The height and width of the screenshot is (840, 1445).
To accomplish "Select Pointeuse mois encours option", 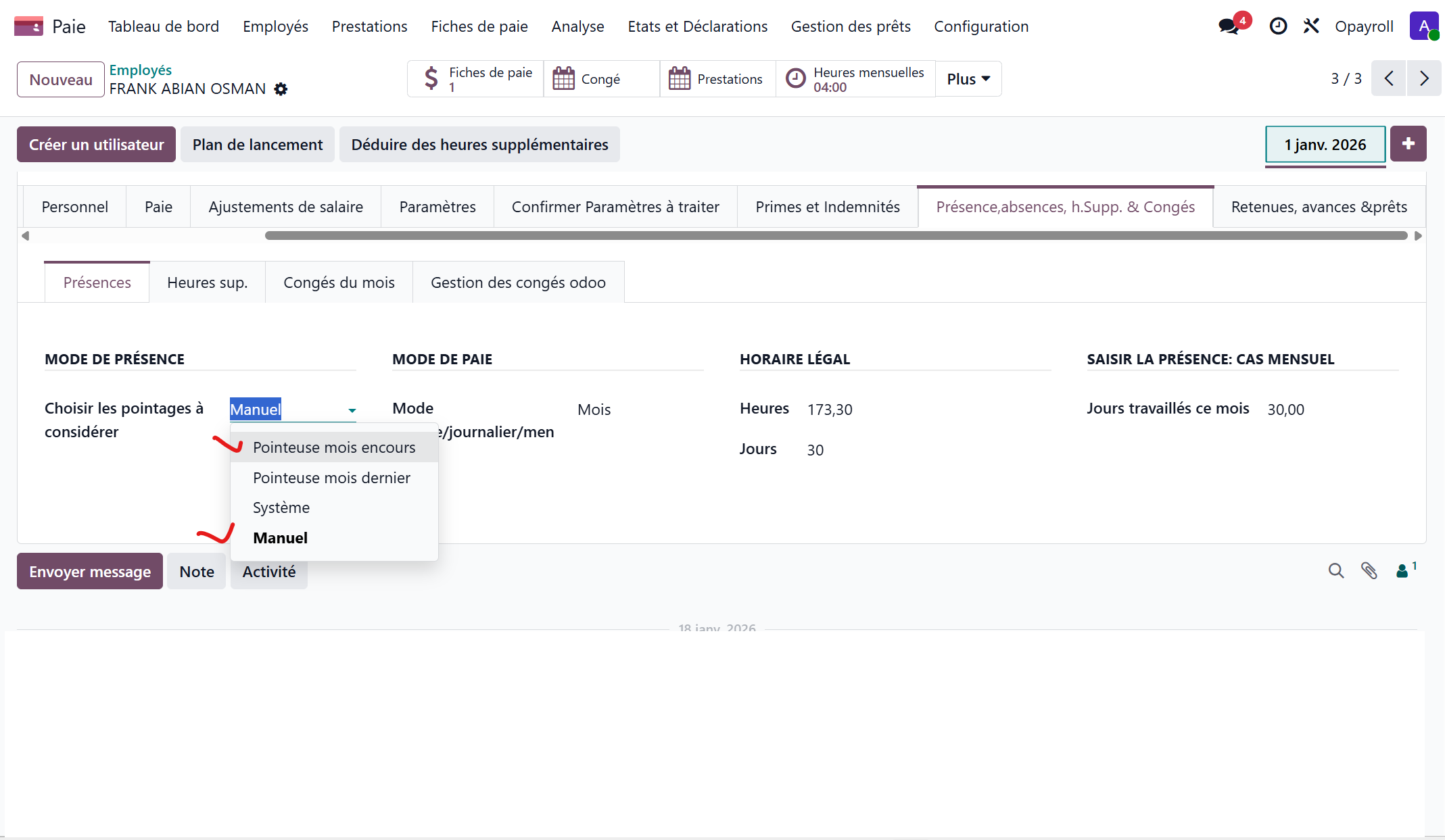I will pyautogui.click(x=334, y=447).
